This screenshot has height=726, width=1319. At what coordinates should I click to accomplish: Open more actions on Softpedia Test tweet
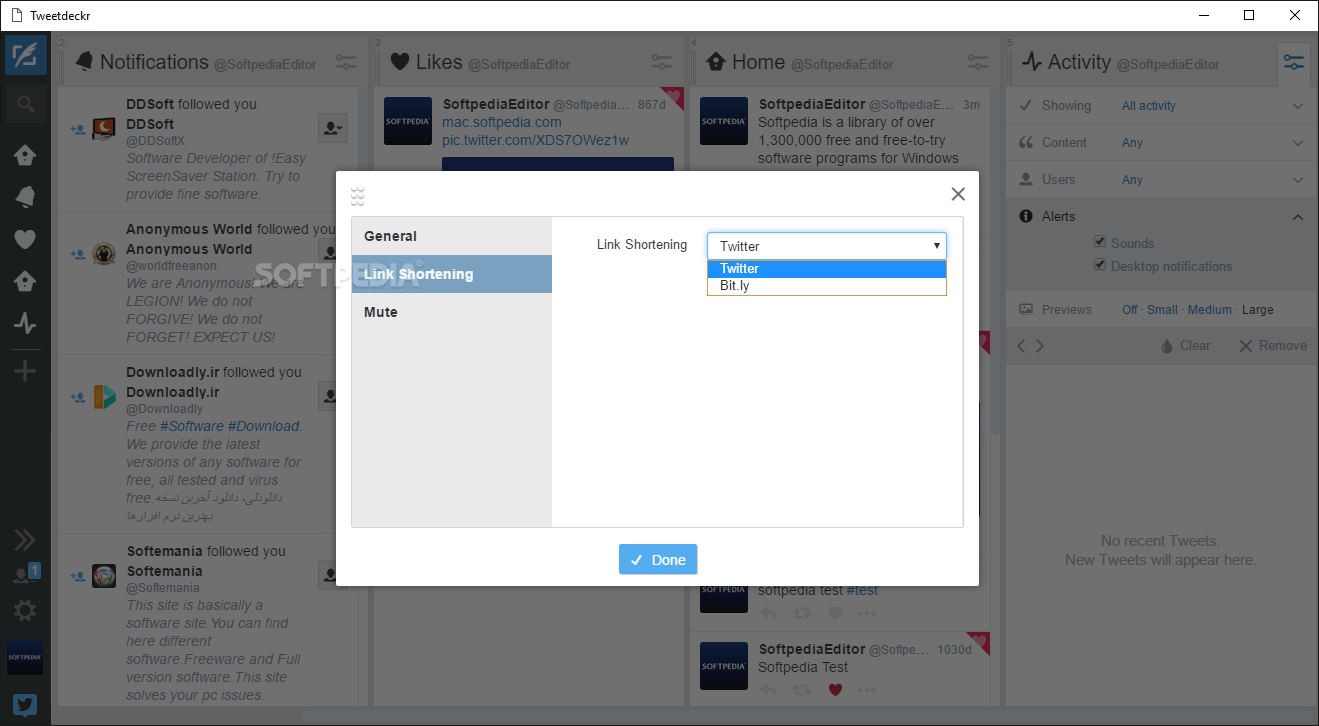coord(867,689)
